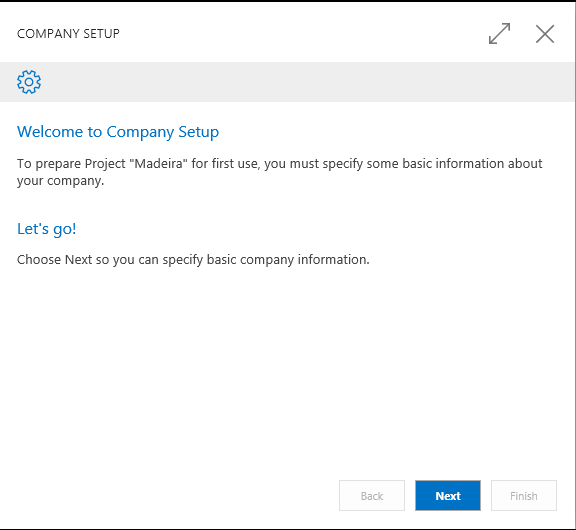576x530 pixels.
Task: Click the Let's go! heading
Action: (47, 229)
